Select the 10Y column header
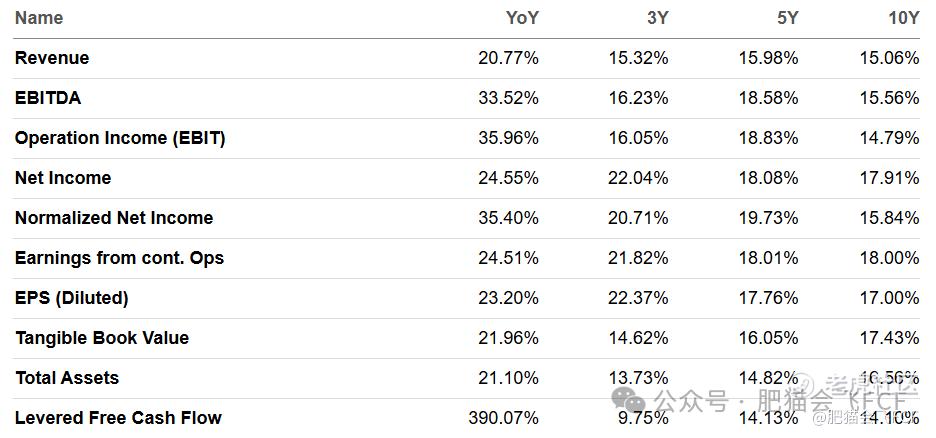The image size is (936, 438). pos(904,18)
